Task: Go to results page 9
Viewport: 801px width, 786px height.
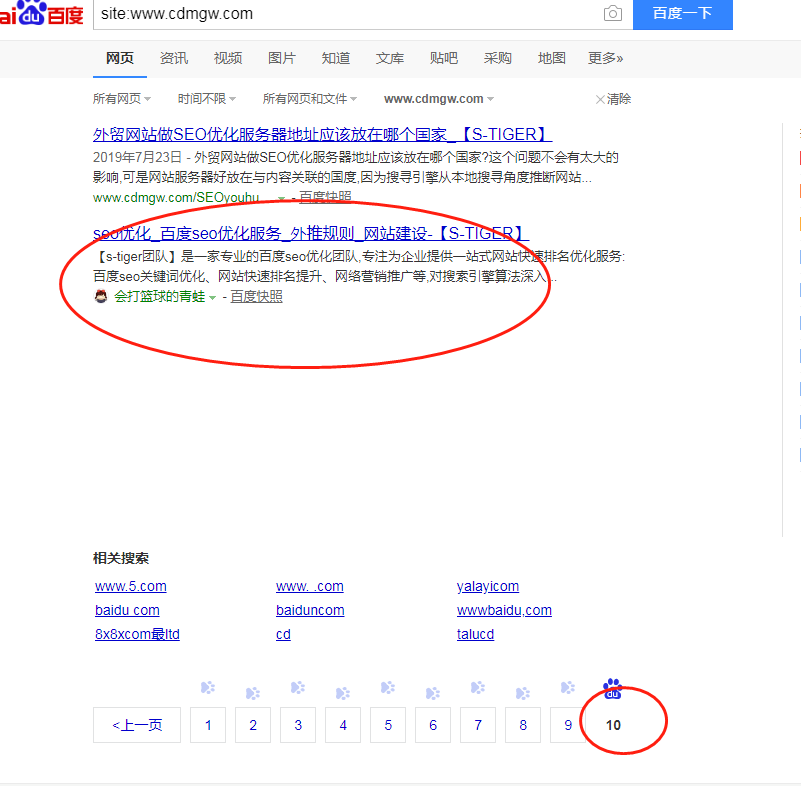Action: coord(568,725)
